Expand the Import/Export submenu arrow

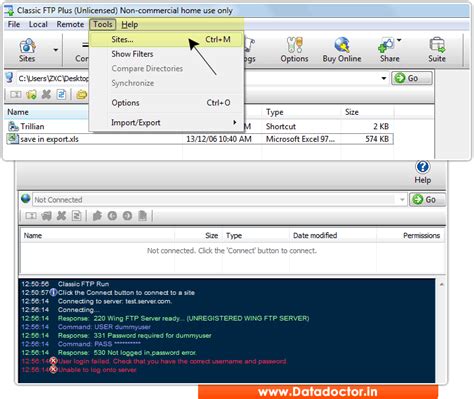(235, 122)
